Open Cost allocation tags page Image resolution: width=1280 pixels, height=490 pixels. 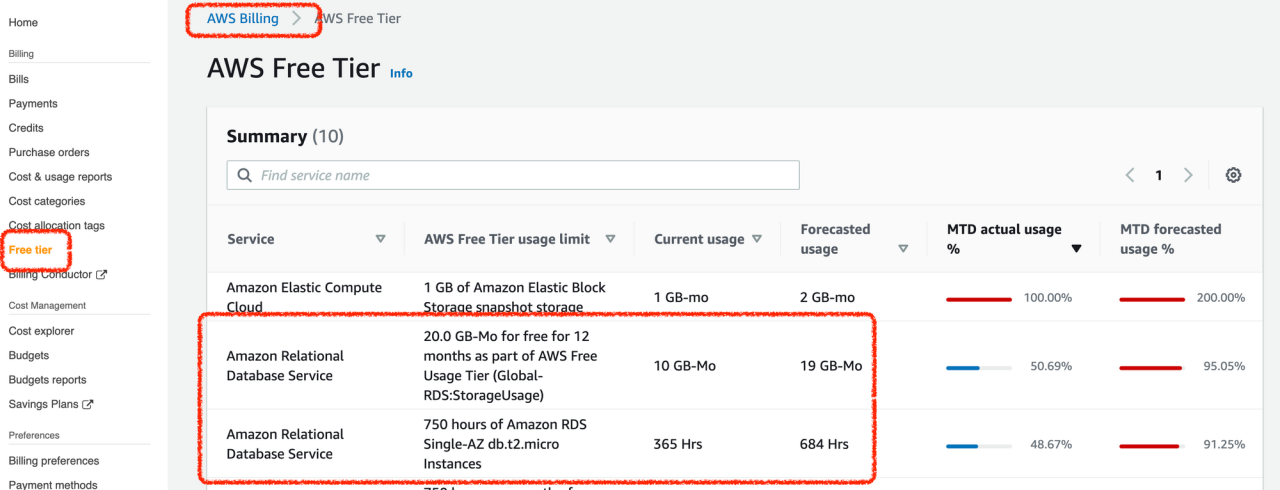tap(56, 226)
